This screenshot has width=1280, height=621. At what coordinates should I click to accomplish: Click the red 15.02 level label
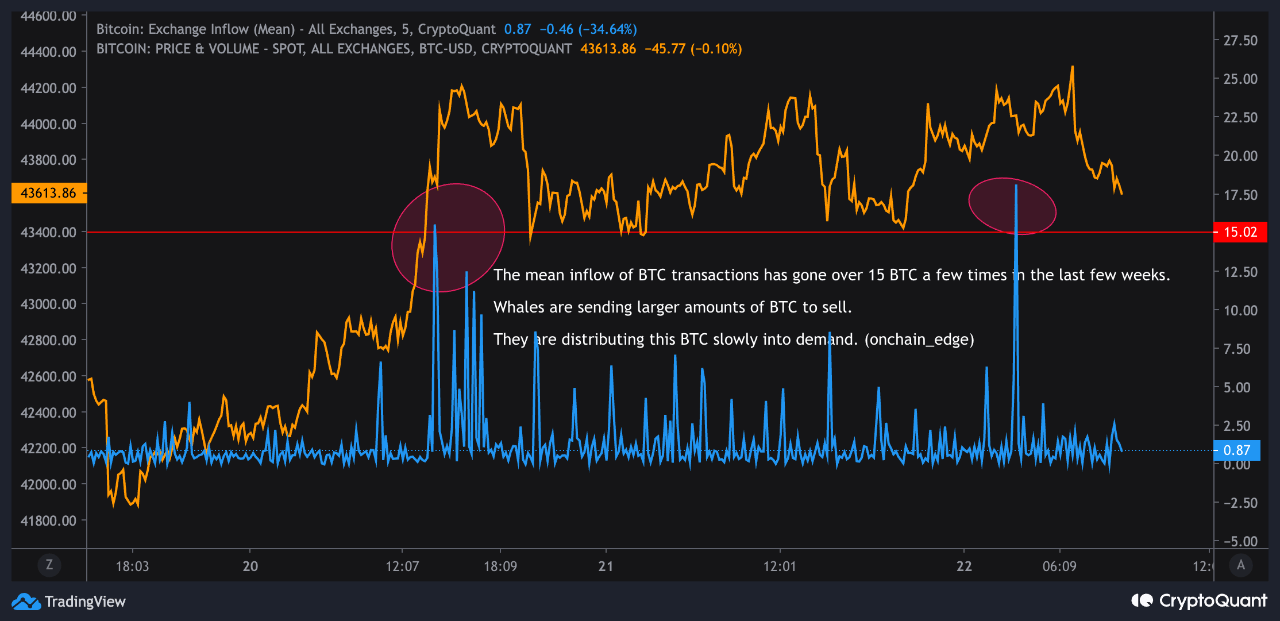1240,231
